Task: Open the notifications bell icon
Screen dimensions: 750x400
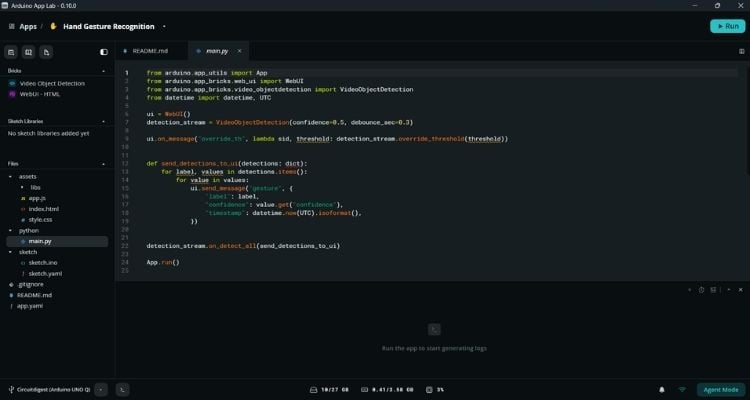Action: [x=662, y=389]
